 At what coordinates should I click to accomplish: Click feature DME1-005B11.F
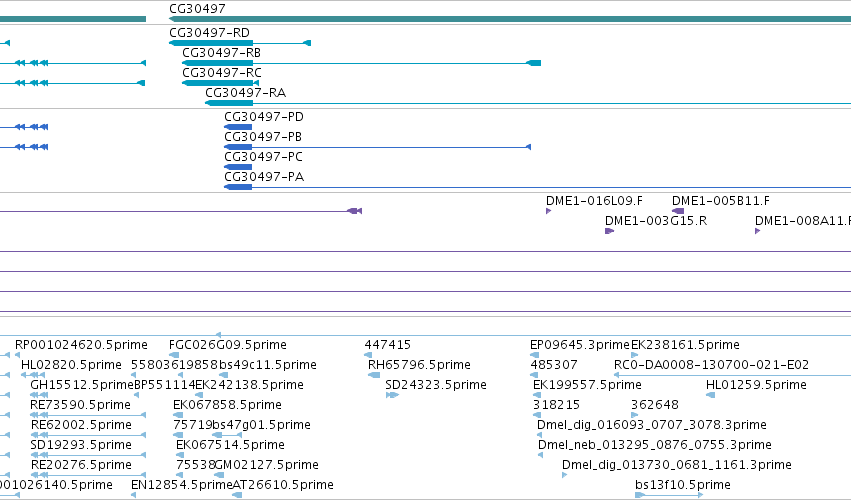(x=721, y=201)
